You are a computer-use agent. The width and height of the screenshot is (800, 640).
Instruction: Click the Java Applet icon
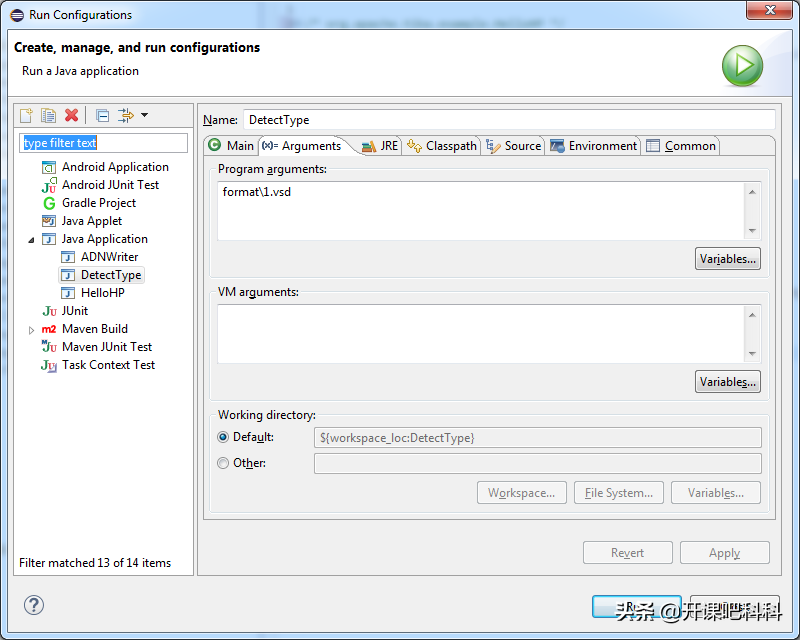(49, 221)
